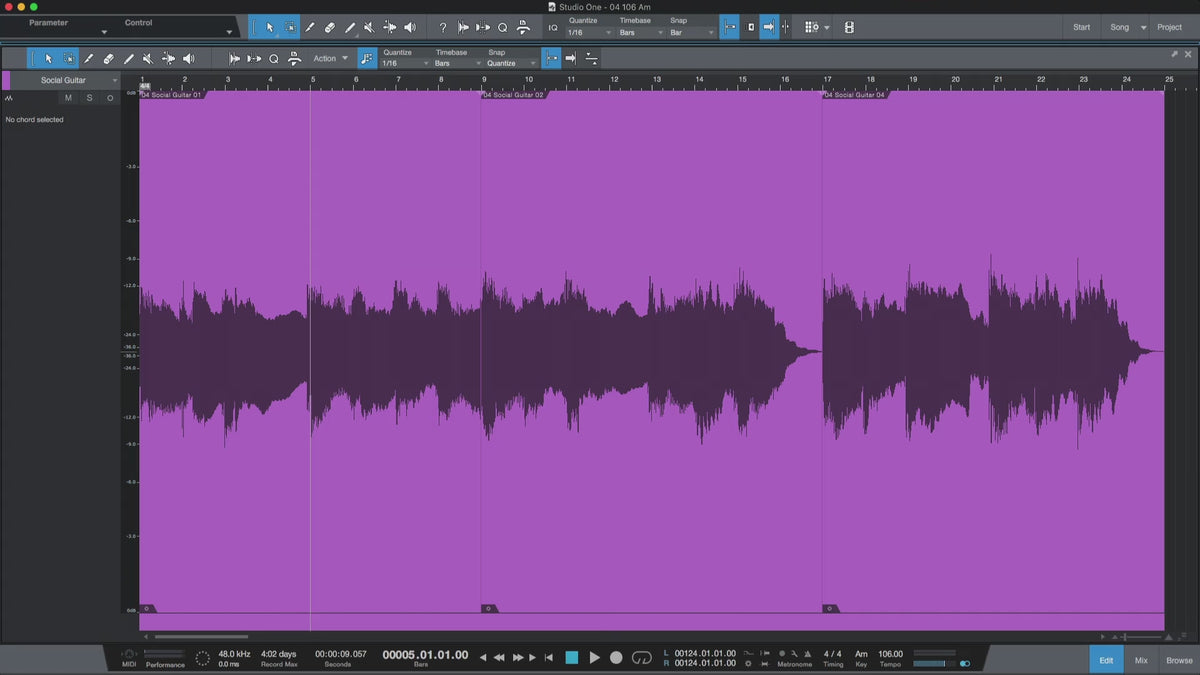Mute the Social Guitar track with M

[x=68, y=98]
